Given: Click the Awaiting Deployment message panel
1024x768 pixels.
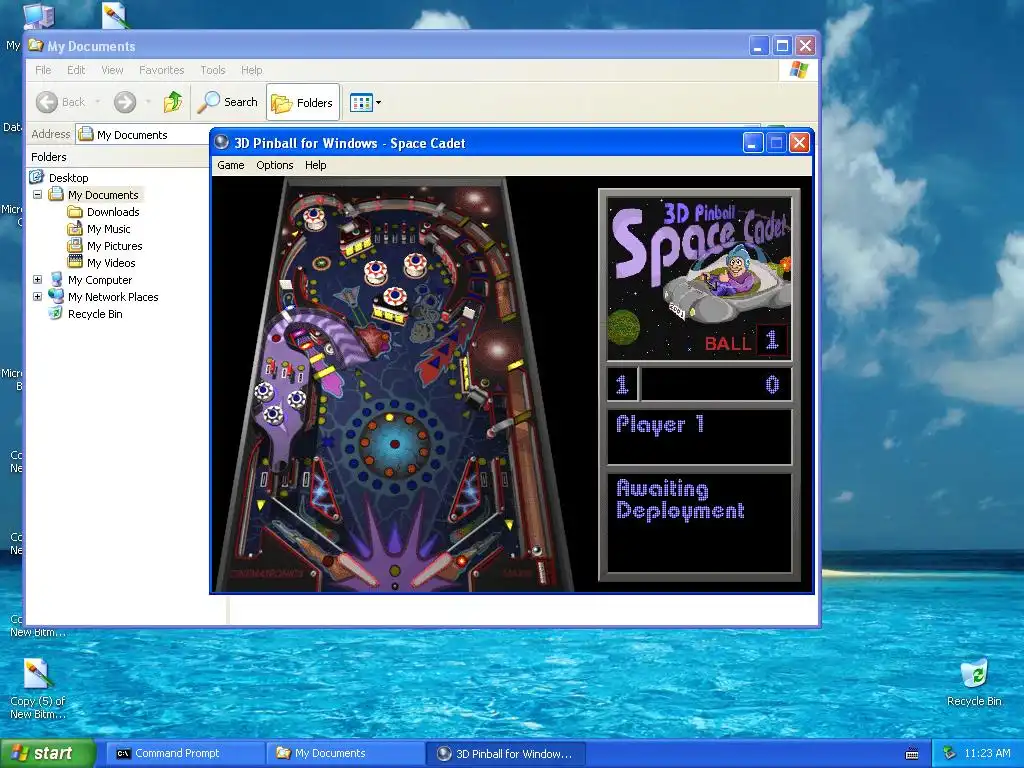Looking at the screenshot, I should [699, 523].
